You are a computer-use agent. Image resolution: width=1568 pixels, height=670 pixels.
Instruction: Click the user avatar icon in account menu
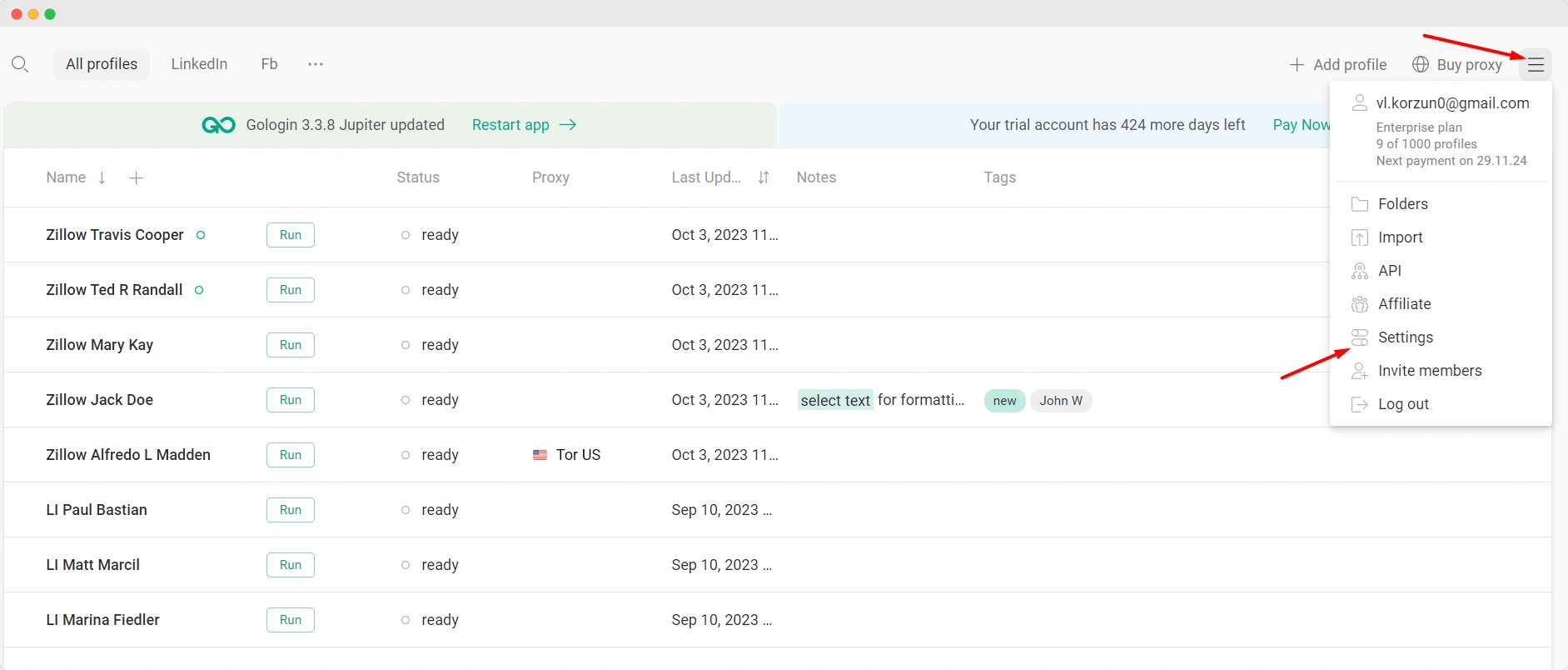tap(1359, 103)
